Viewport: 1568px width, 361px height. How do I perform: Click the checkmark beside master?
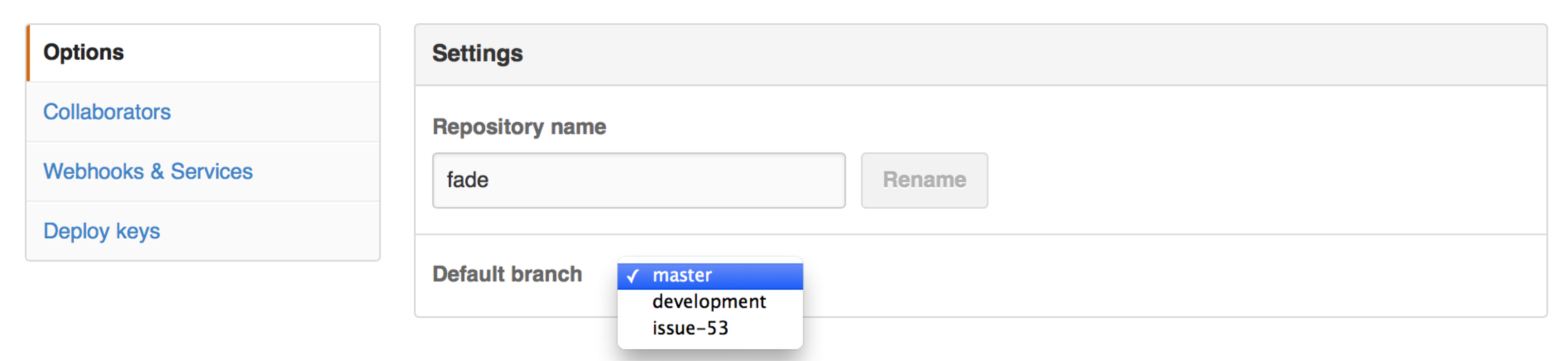pyautogui.click(x=632, y=276)
